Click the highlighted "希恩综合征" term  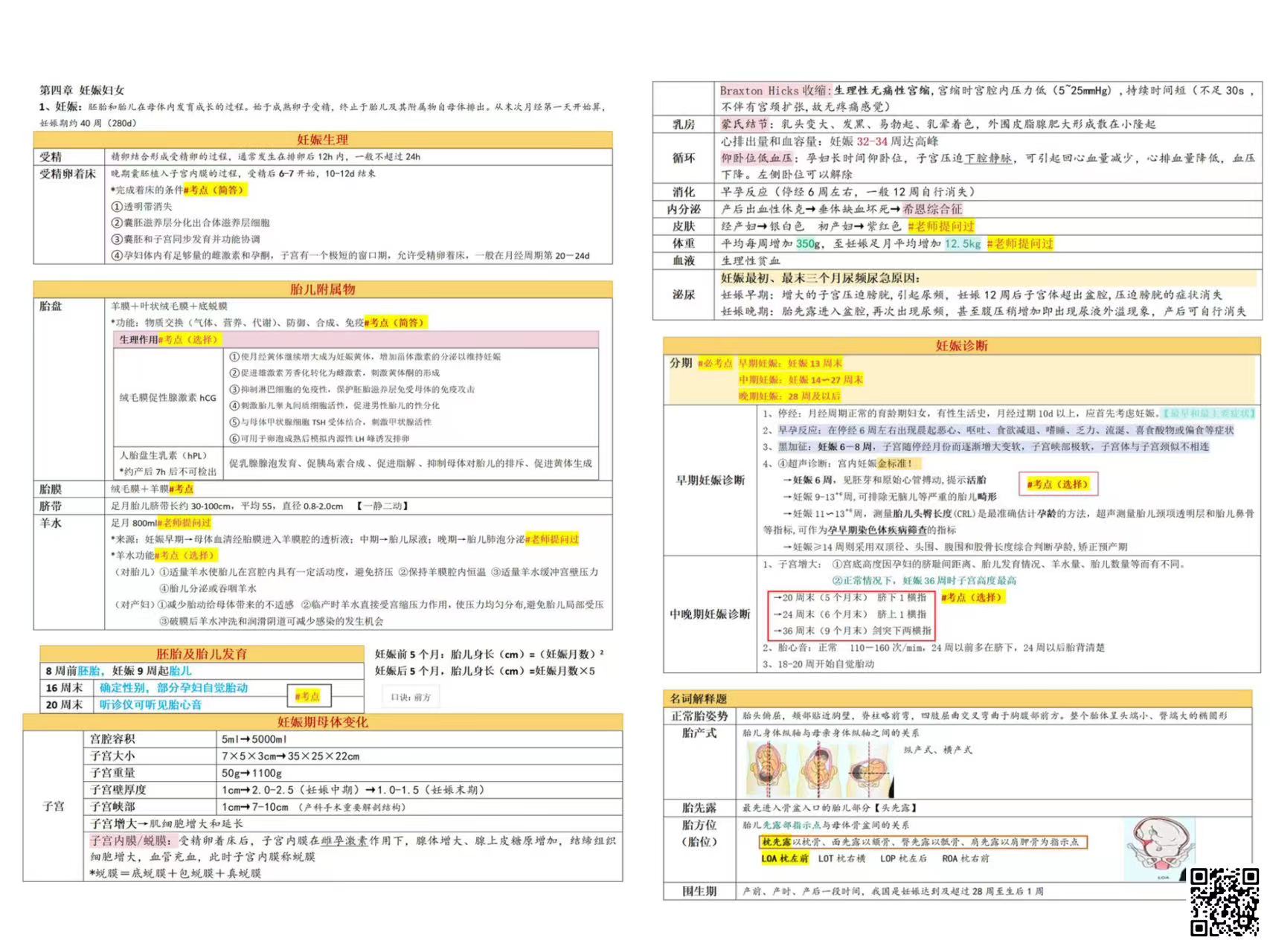coord(932,209)
